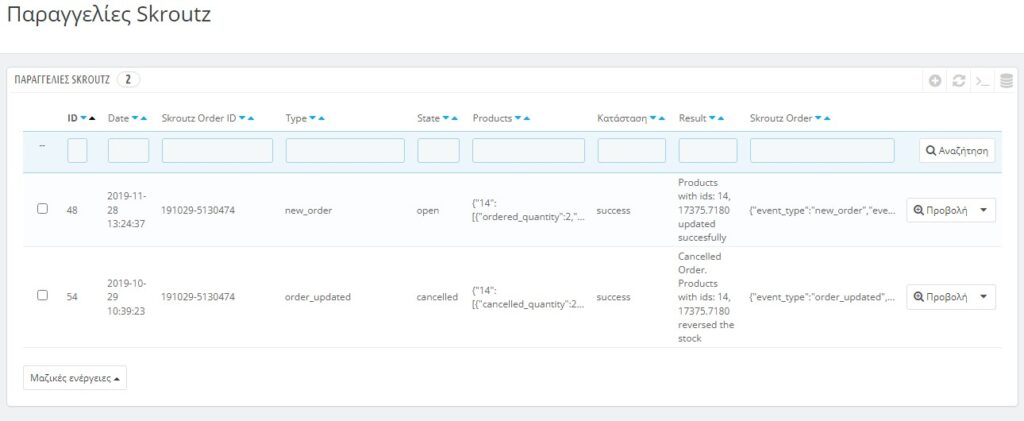Click order ID 191029-5130474 in row 48
The height and width of the screenshot is (421, 1024).
(198, 211)
